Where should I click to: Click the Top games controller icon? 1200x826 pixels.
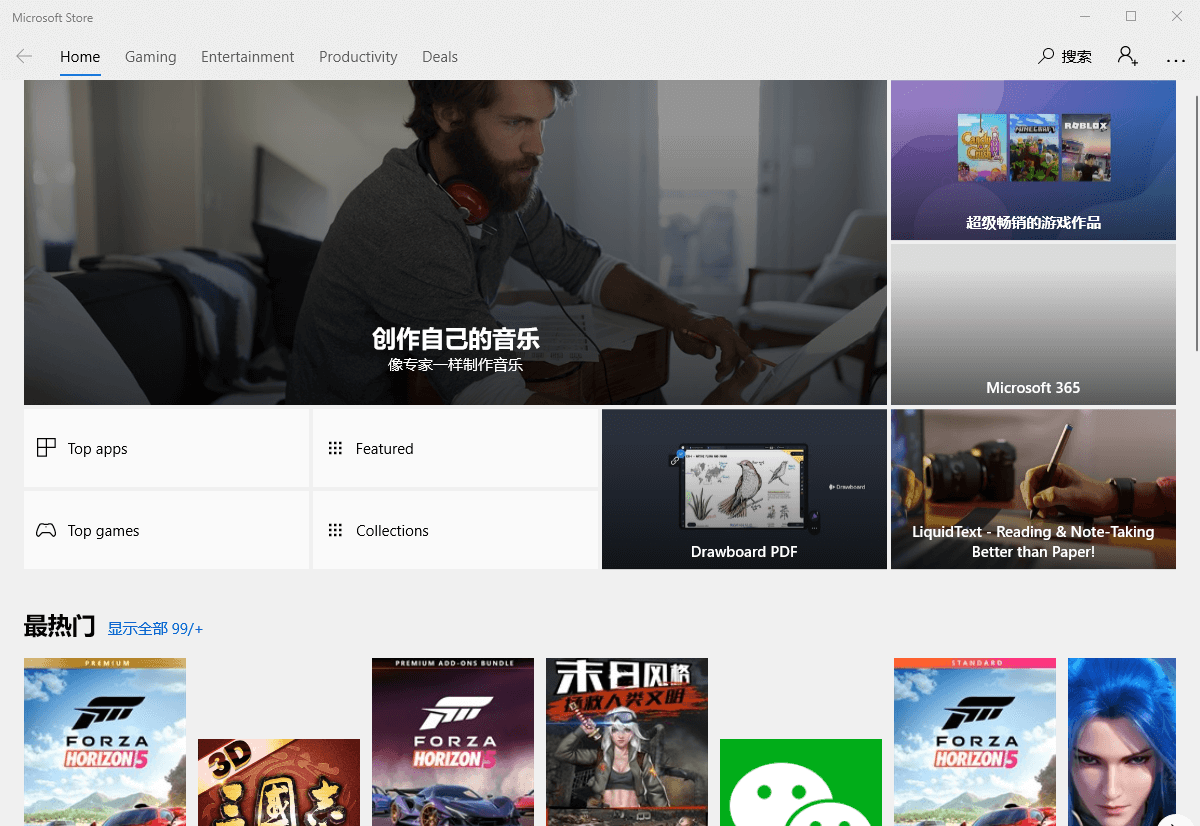(46, 531)
